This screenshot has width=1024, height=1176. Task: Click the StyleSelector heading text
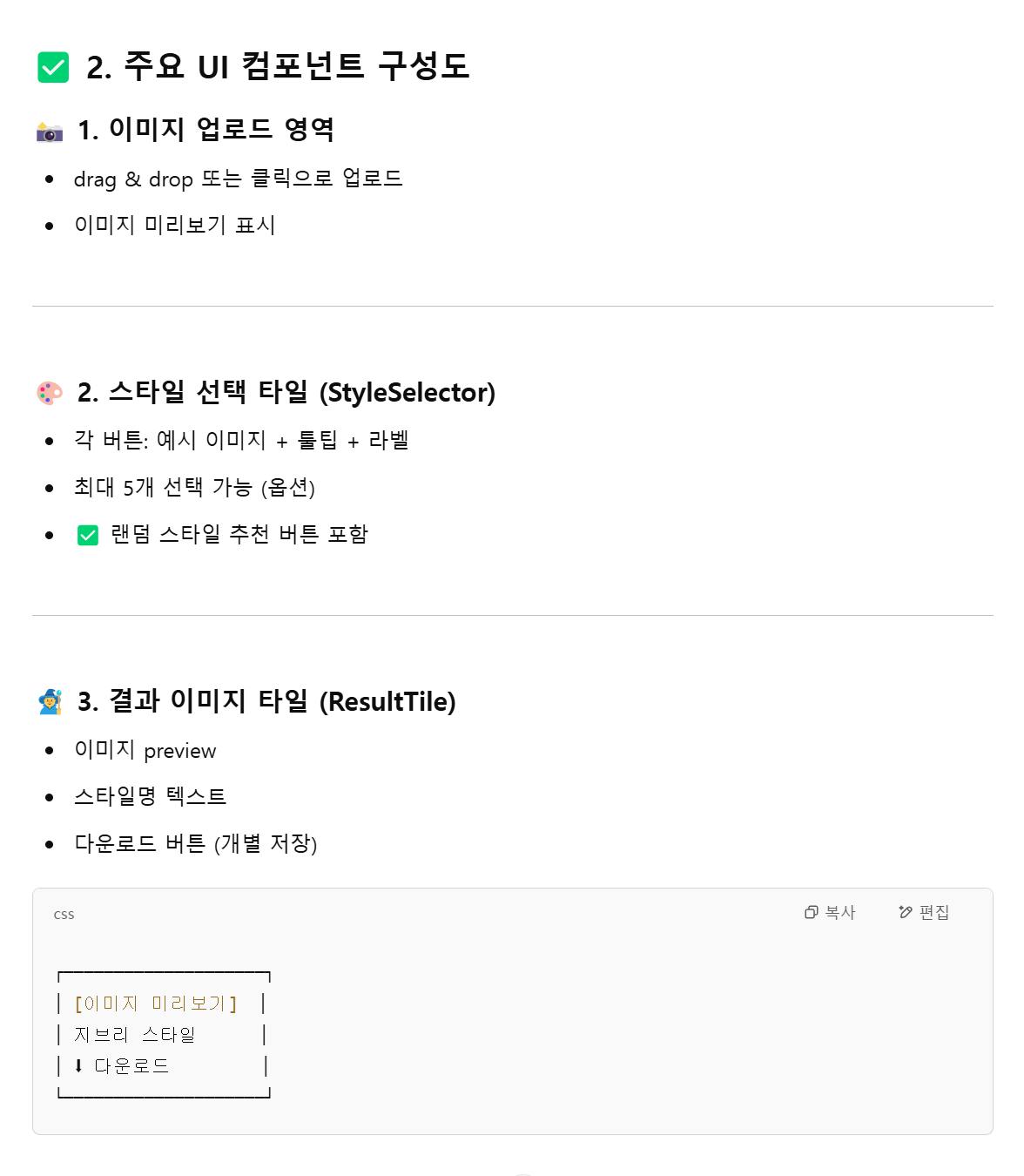[408, 393]
